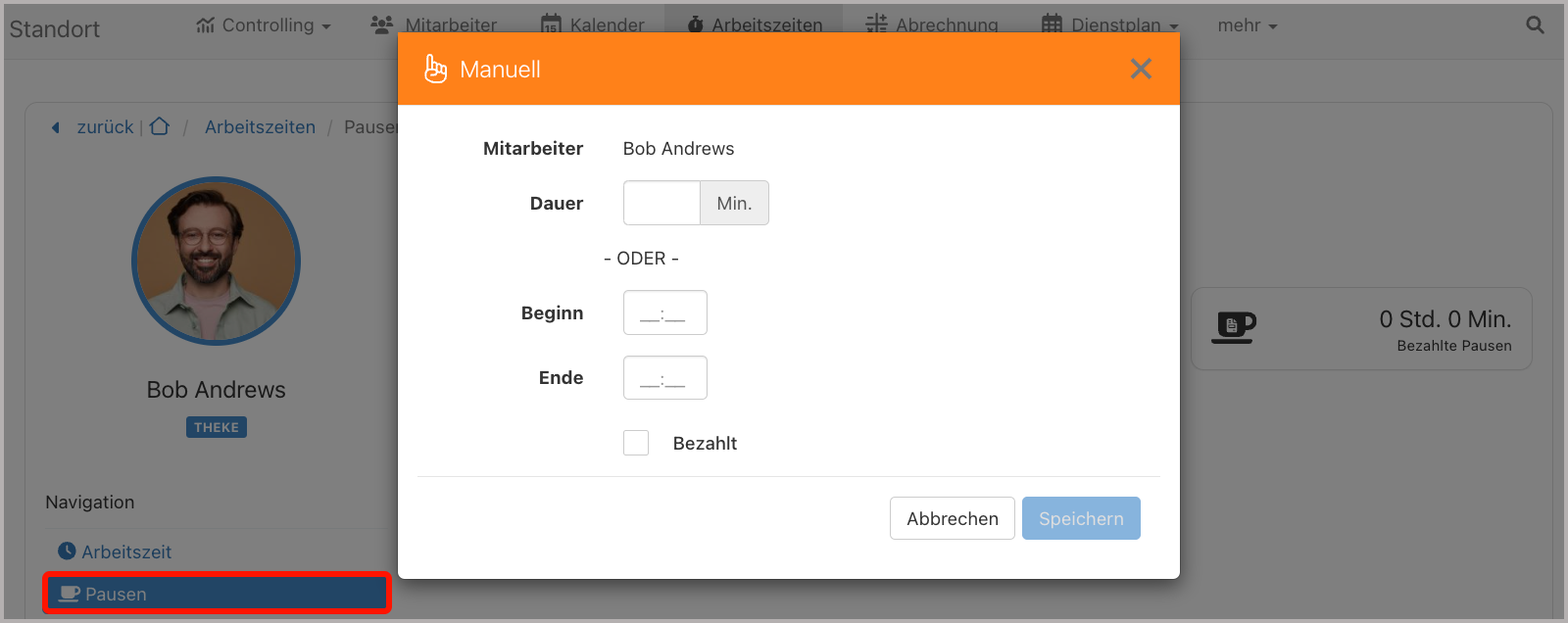Focus the Dauer minutes input field
This screenshot has height=623, width=1568.
click(661, 203)
